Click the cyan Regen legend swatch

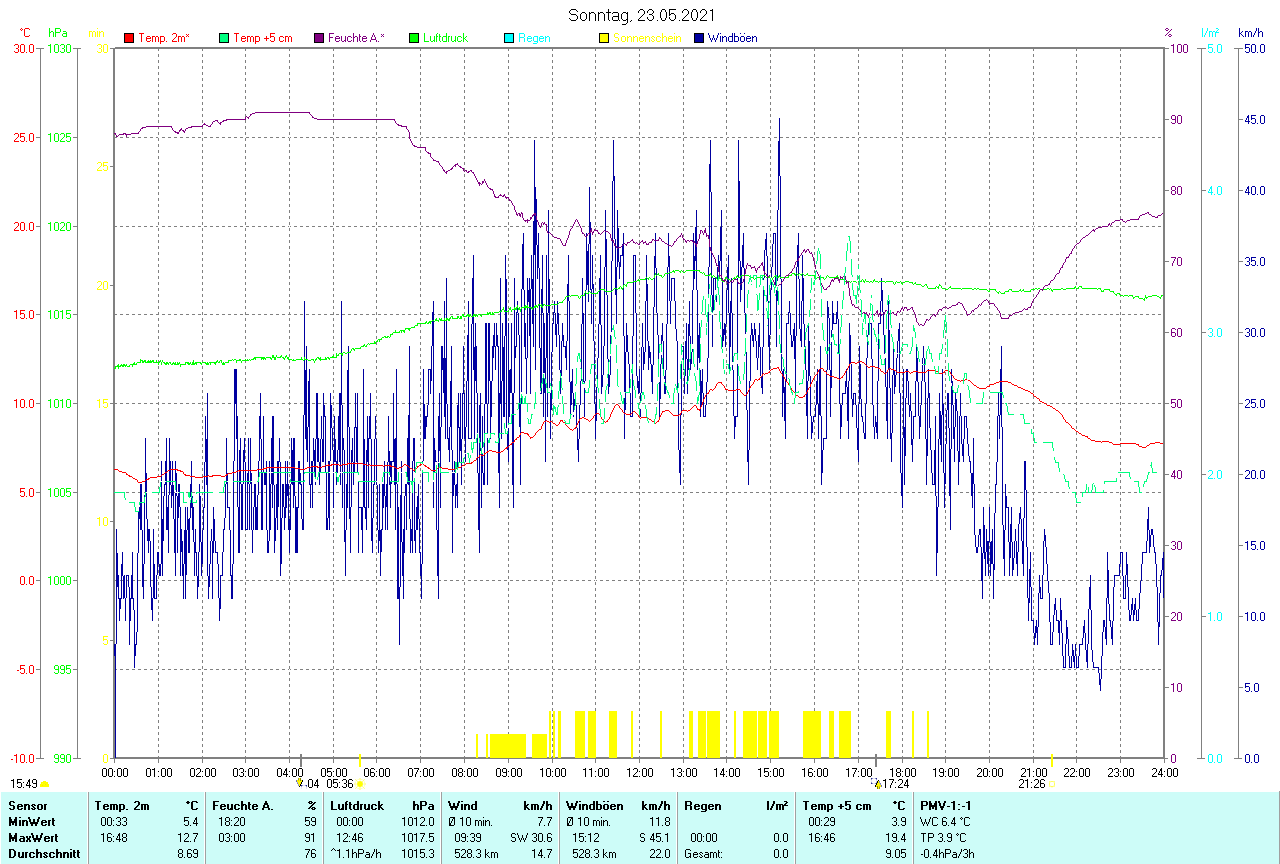[509, 38]
